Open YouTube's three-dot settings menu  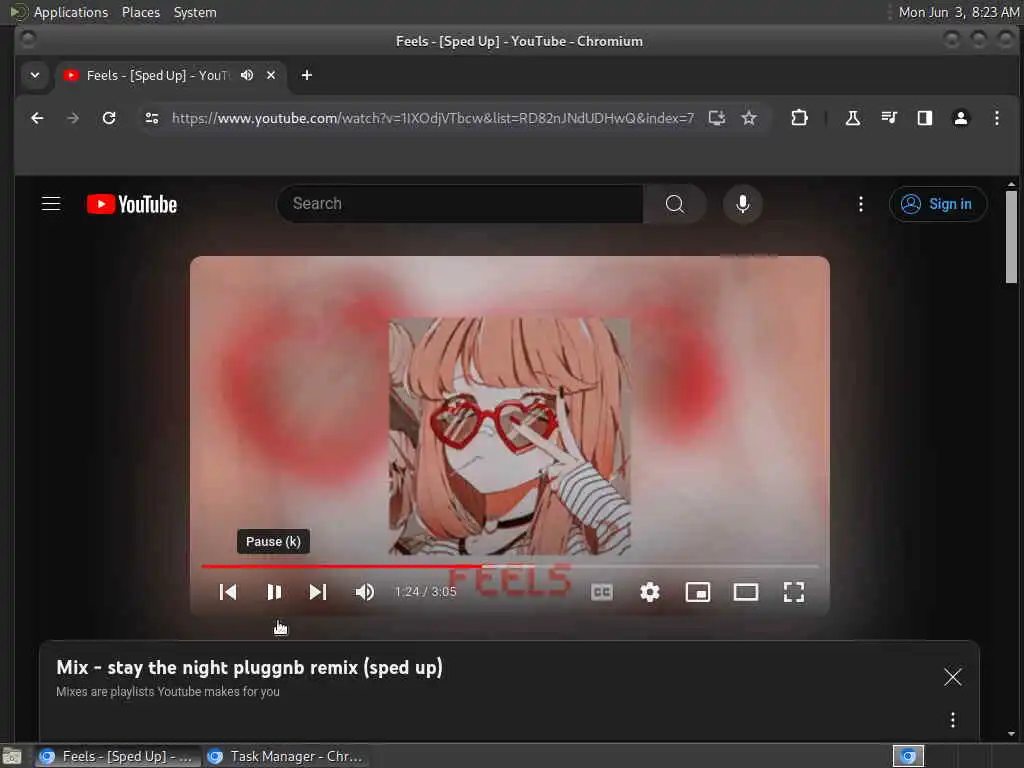point(861,204)
